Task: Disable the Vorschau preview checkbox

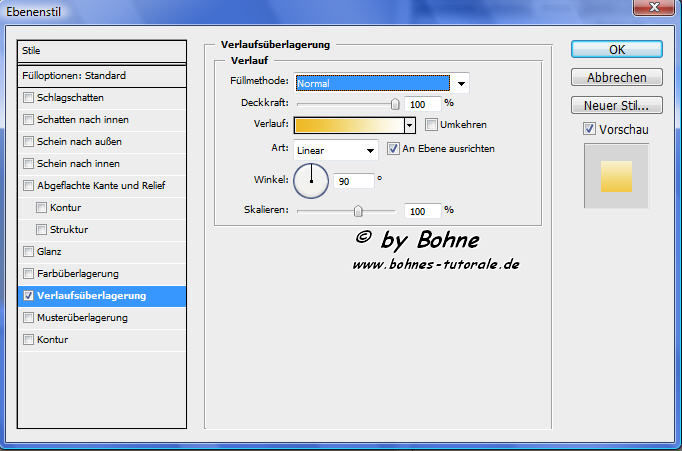Action: click(590, 129)
